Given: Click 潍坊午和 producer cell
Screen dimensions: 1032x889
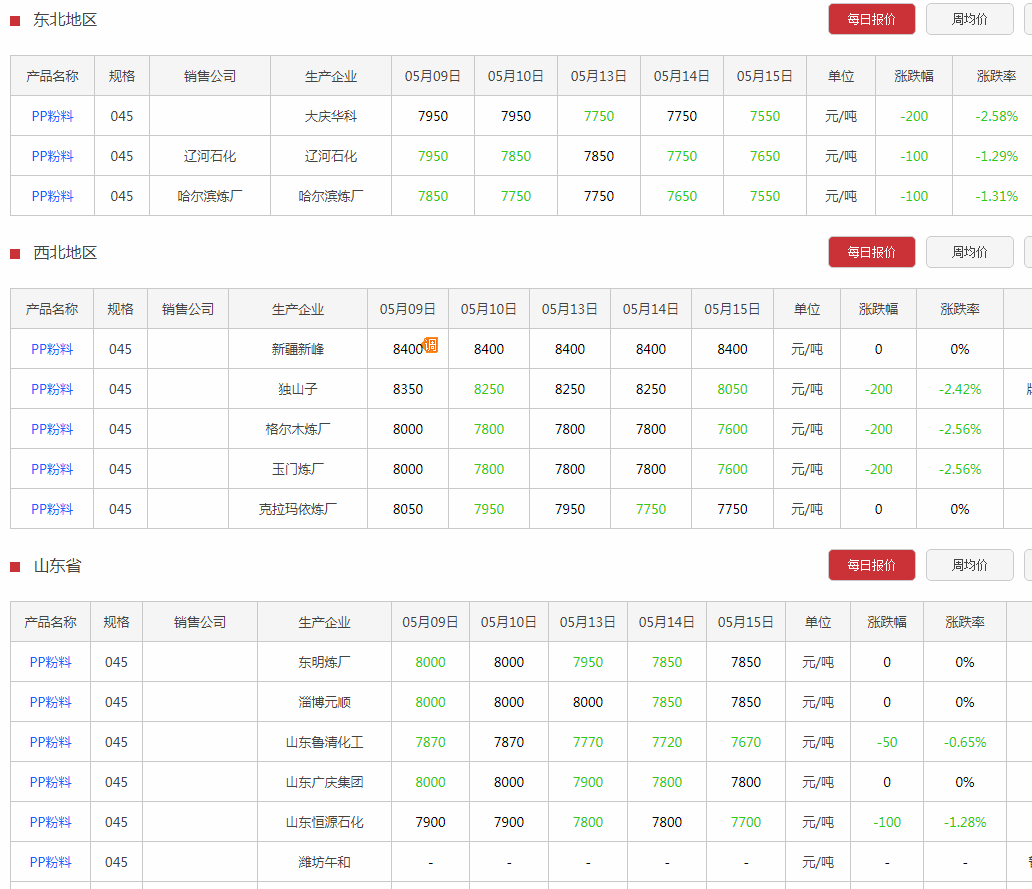Looking at the screenshot, I should pyautogui.click(x=324, y=863).
